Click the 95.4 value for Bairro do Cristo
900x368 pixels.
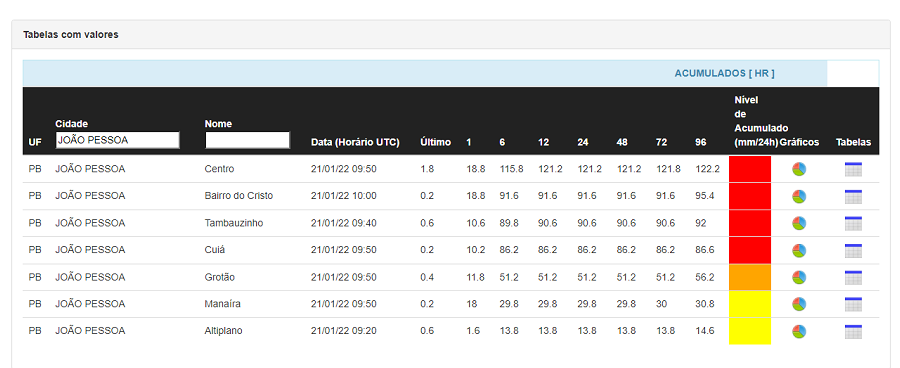pyautogui.click(x=704, y=196)
